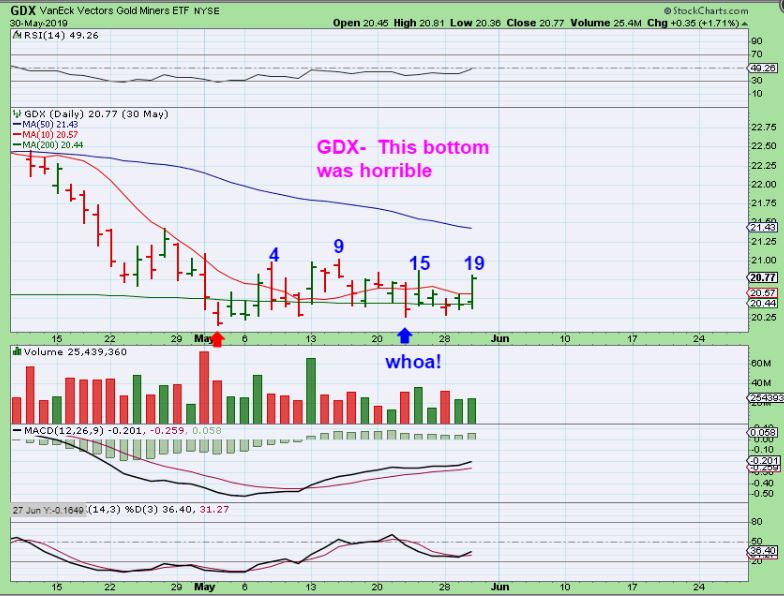
Task: Click the Close 20.77 value in header
Action: pyautogui.click(x=536, y=23)
